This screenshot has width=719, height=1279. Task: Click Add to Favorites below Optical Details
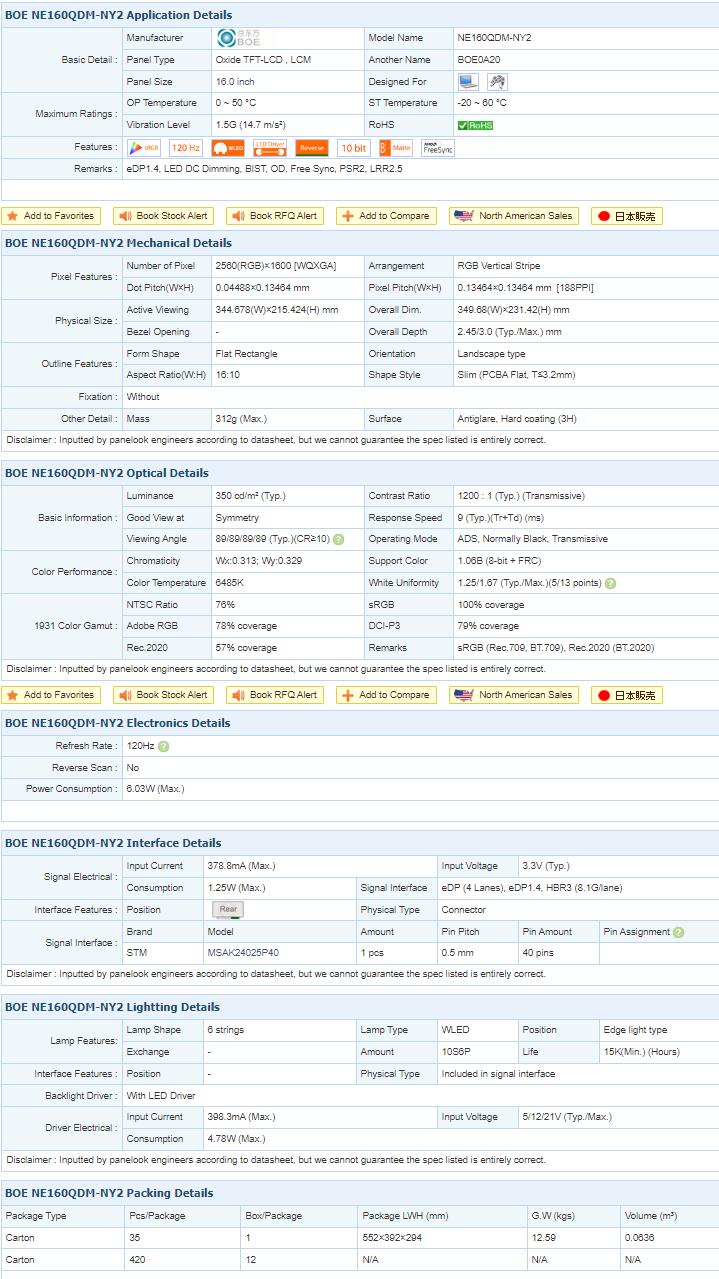coord(51,695)
